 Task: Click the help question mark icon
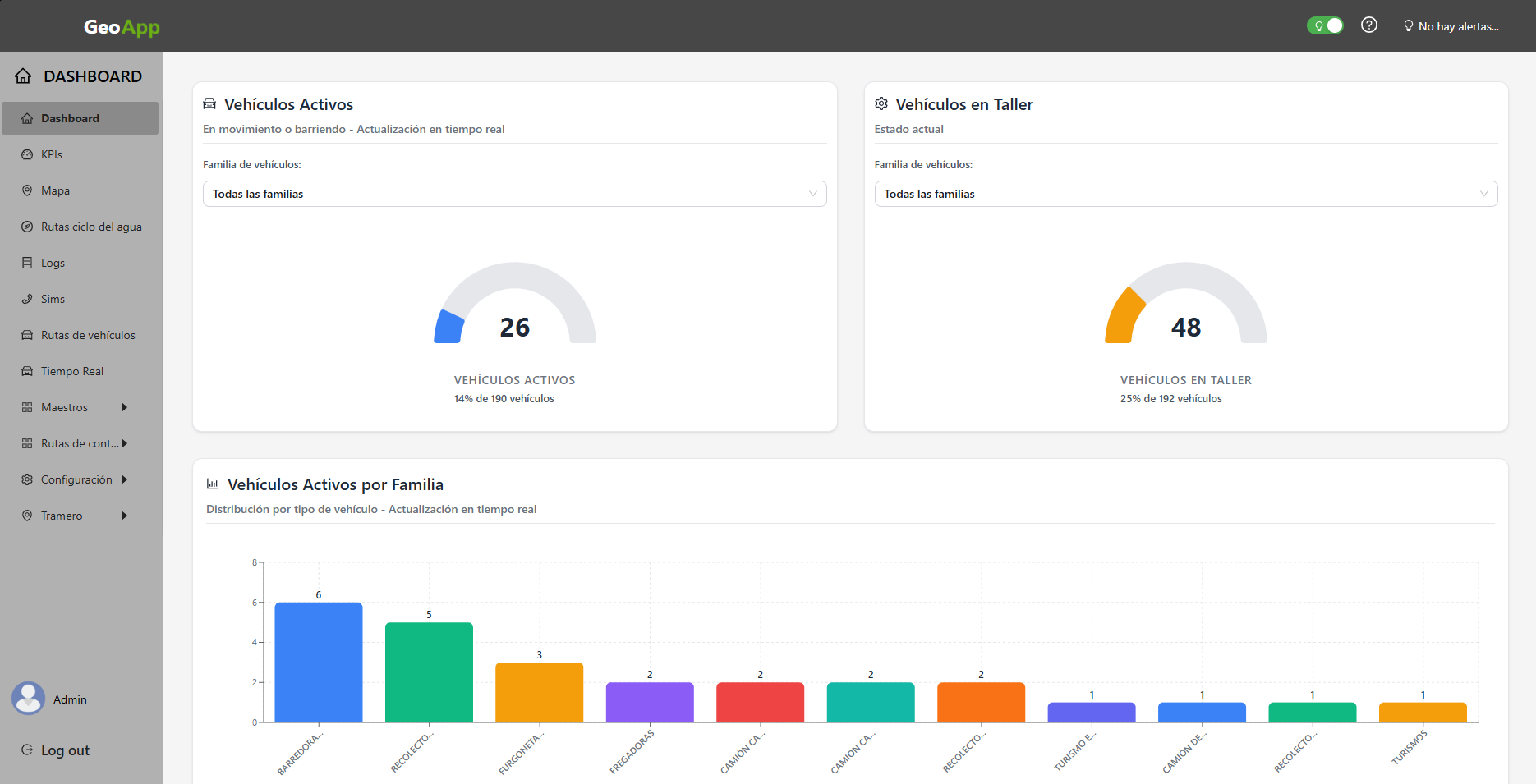pyautogui.click(x=1368, y=25)
